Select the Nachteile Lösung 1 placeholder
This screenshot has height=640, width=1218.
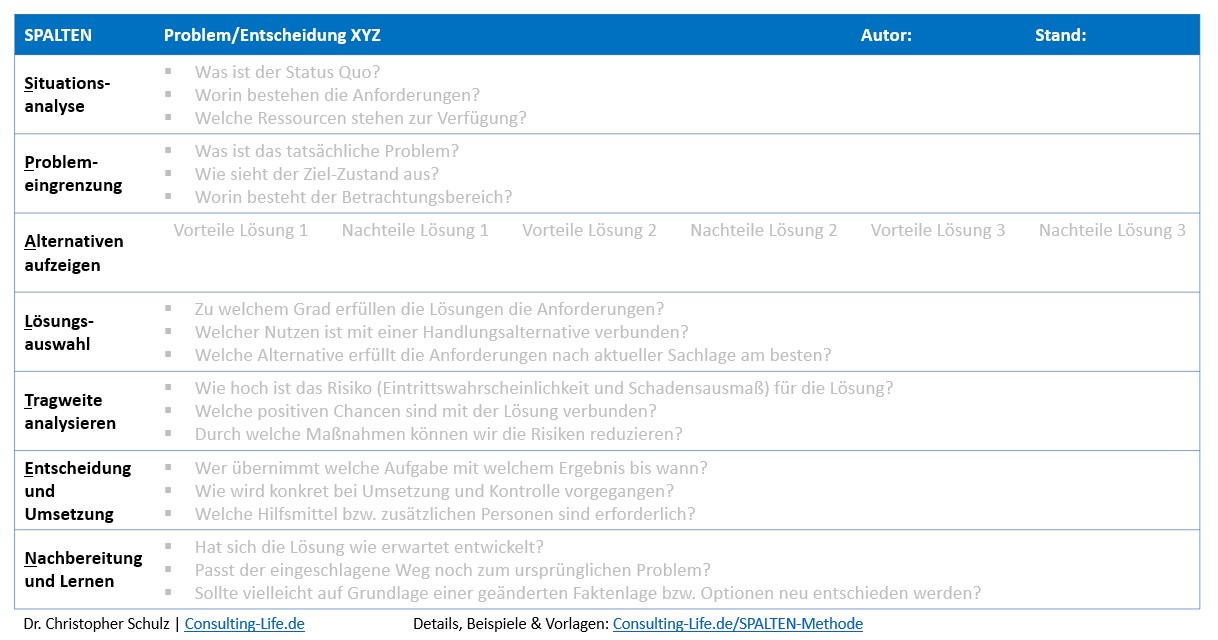pyautogui.click(x=415, y=231)
